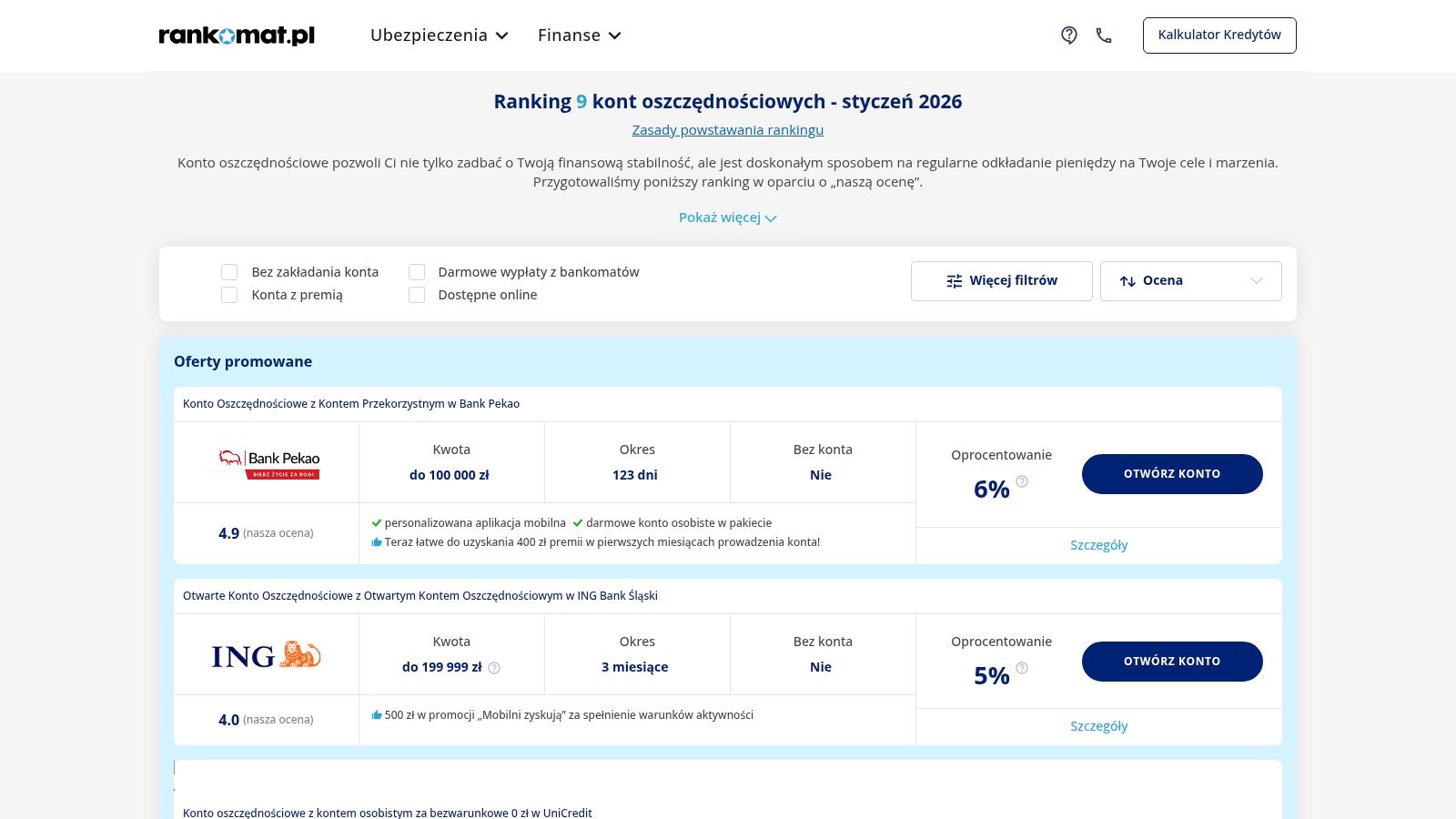Open the Ocena sorting dropdown
The height and width of the screenshot is (819, 1456).
1191,281
